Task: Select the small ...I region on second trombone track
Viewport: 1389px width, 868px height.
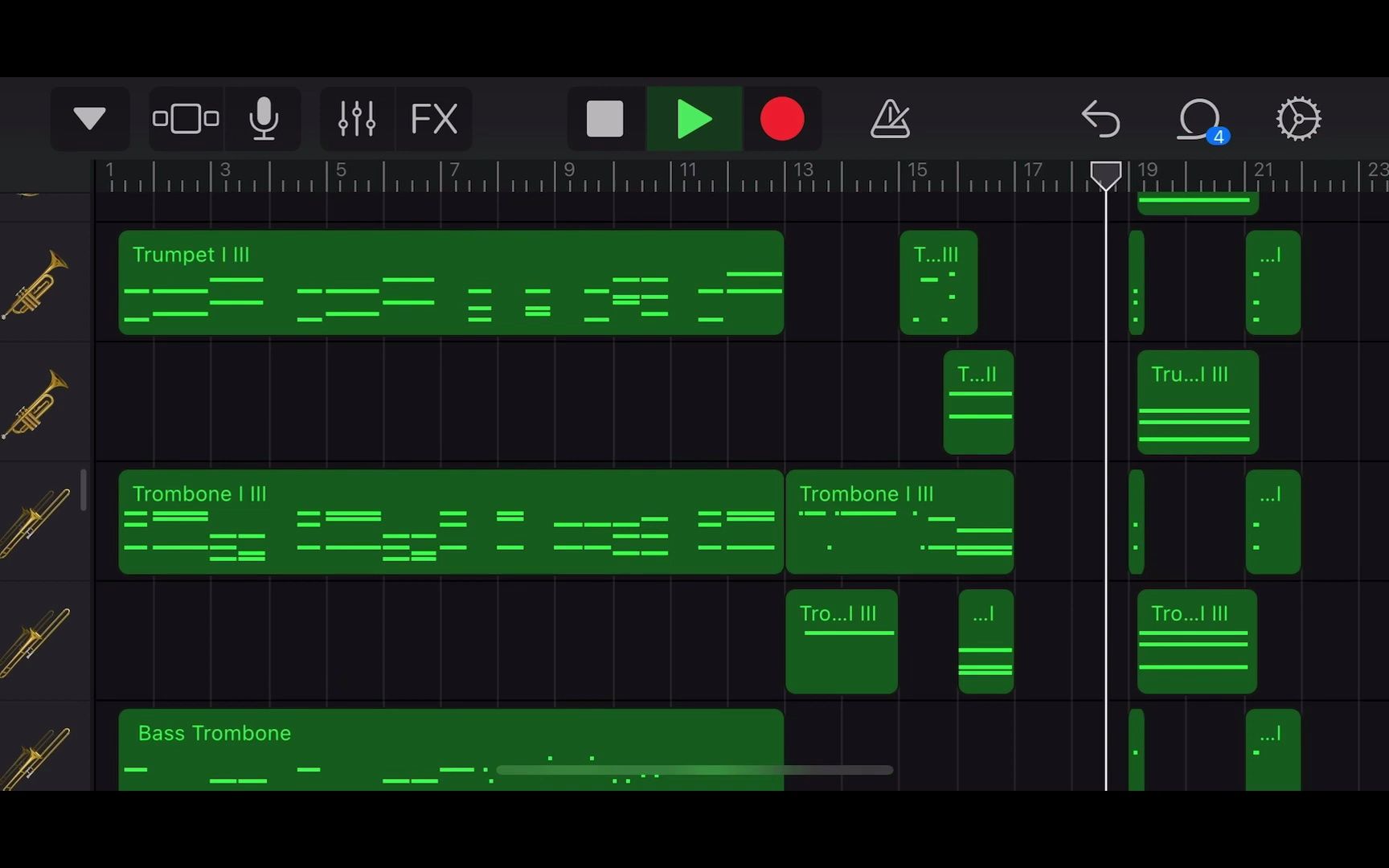Action: coord(986,642)
